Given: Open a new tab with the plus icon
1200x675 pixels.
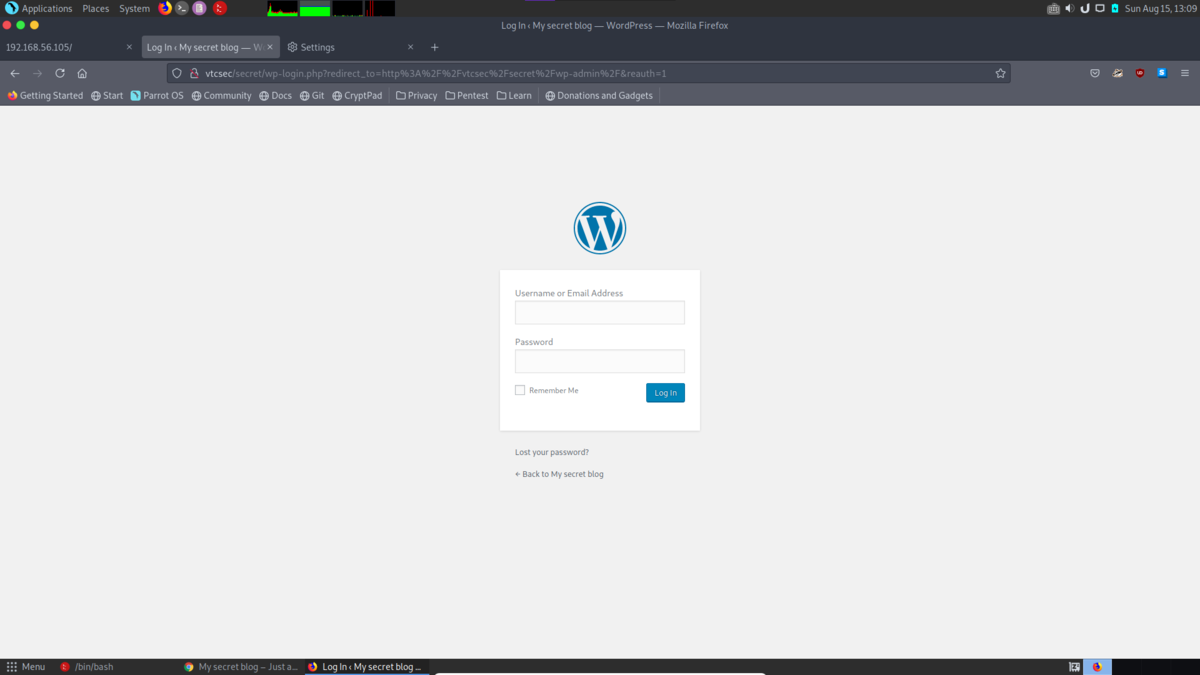Looking at the screenshot, I should pyautogui.click(x=434, y=47).
